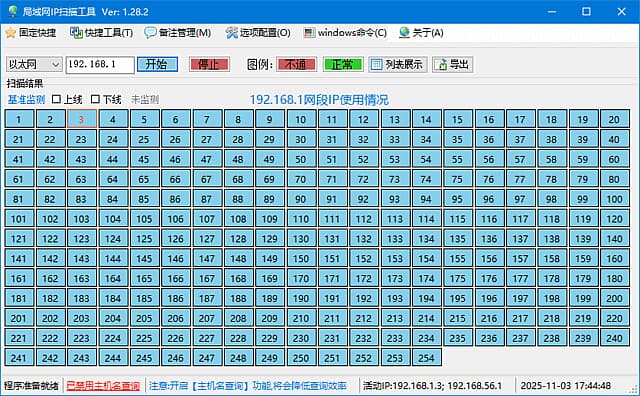Maximize the scanner window
The width and height of the screenshot is (640, 396).
point(586,11)
